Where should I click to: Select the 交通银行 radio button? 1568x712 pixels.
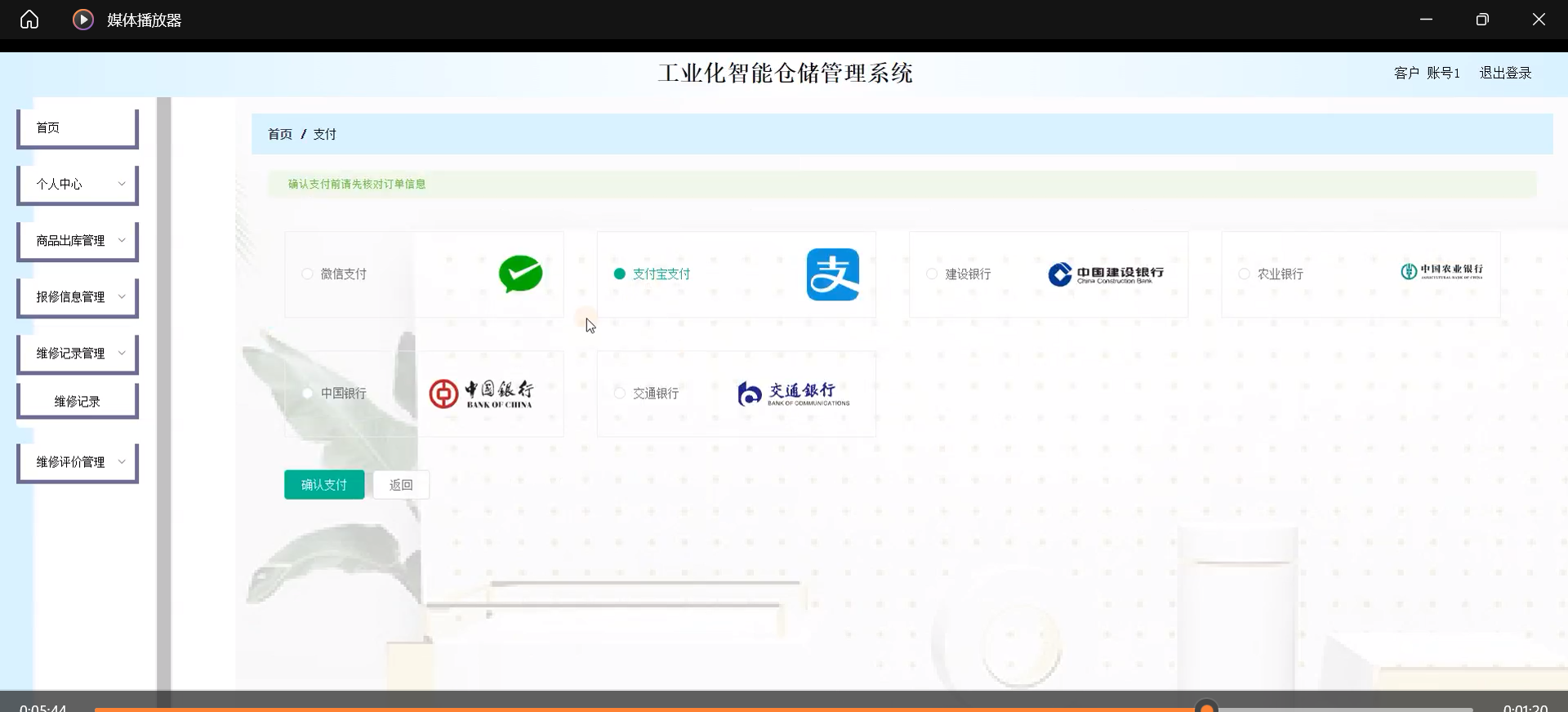[619, 393]
